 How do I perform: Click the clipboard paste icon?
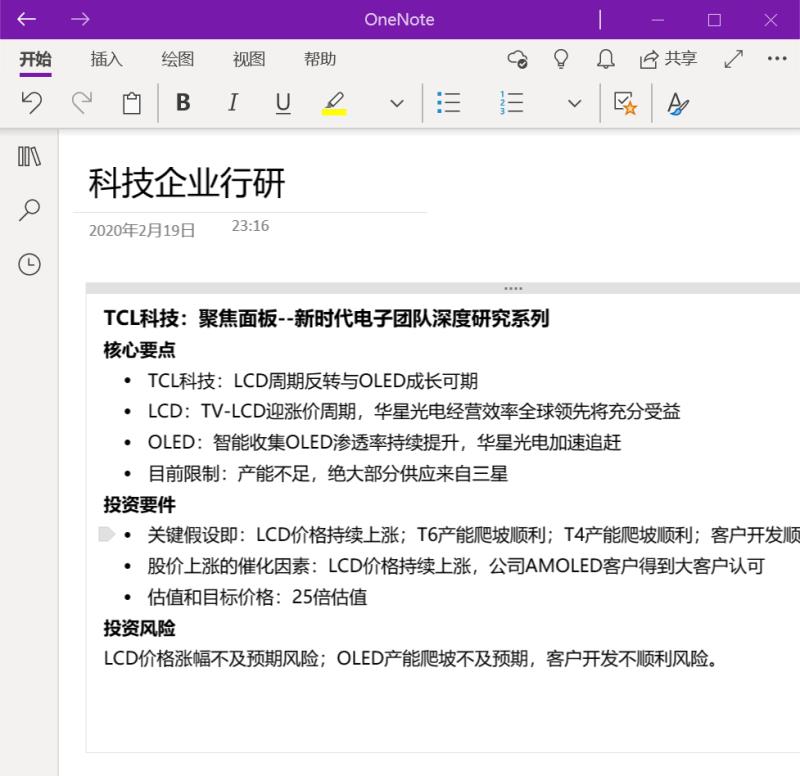point(131,103)
